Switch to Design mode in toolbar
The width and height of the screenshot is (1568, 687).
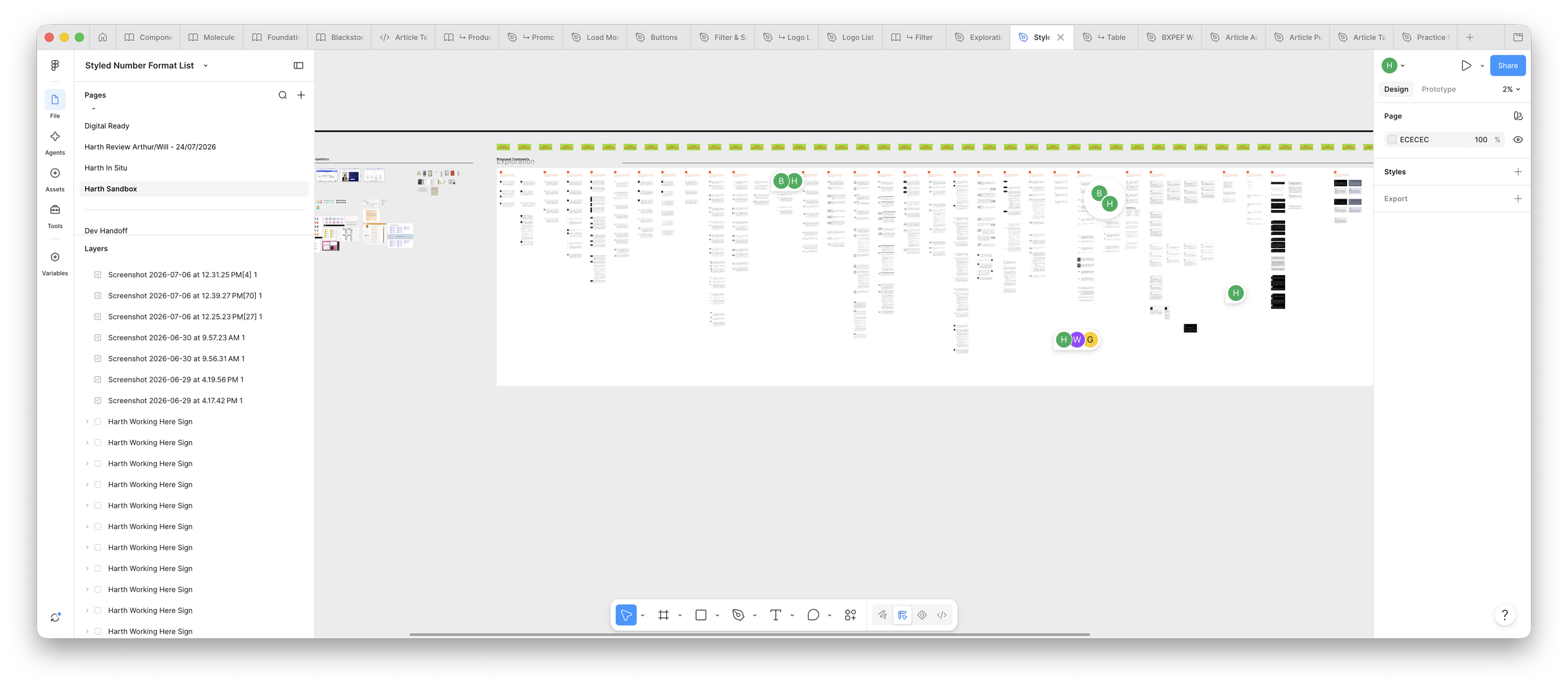(x=903, y=615)
